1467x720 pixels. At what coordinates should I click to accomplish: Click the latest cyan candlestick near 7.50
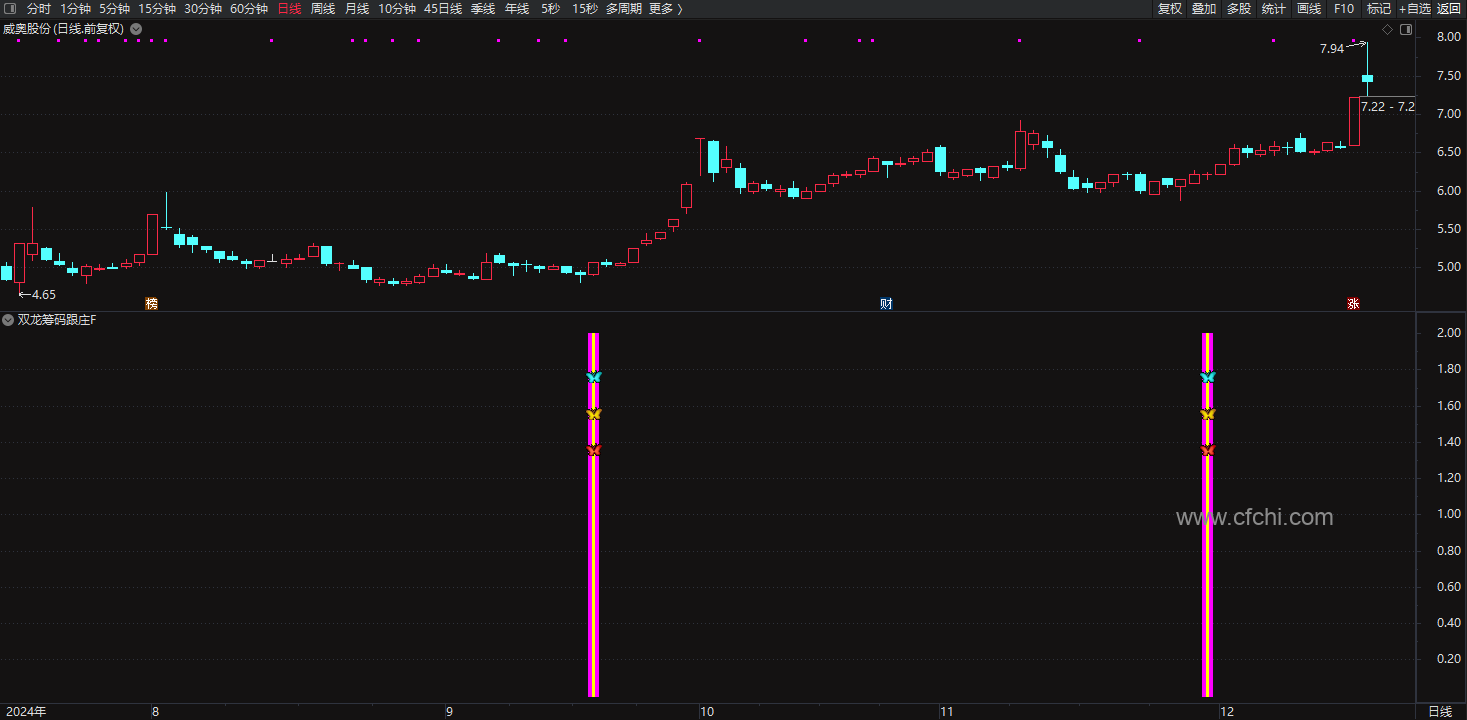[1367, 78]
